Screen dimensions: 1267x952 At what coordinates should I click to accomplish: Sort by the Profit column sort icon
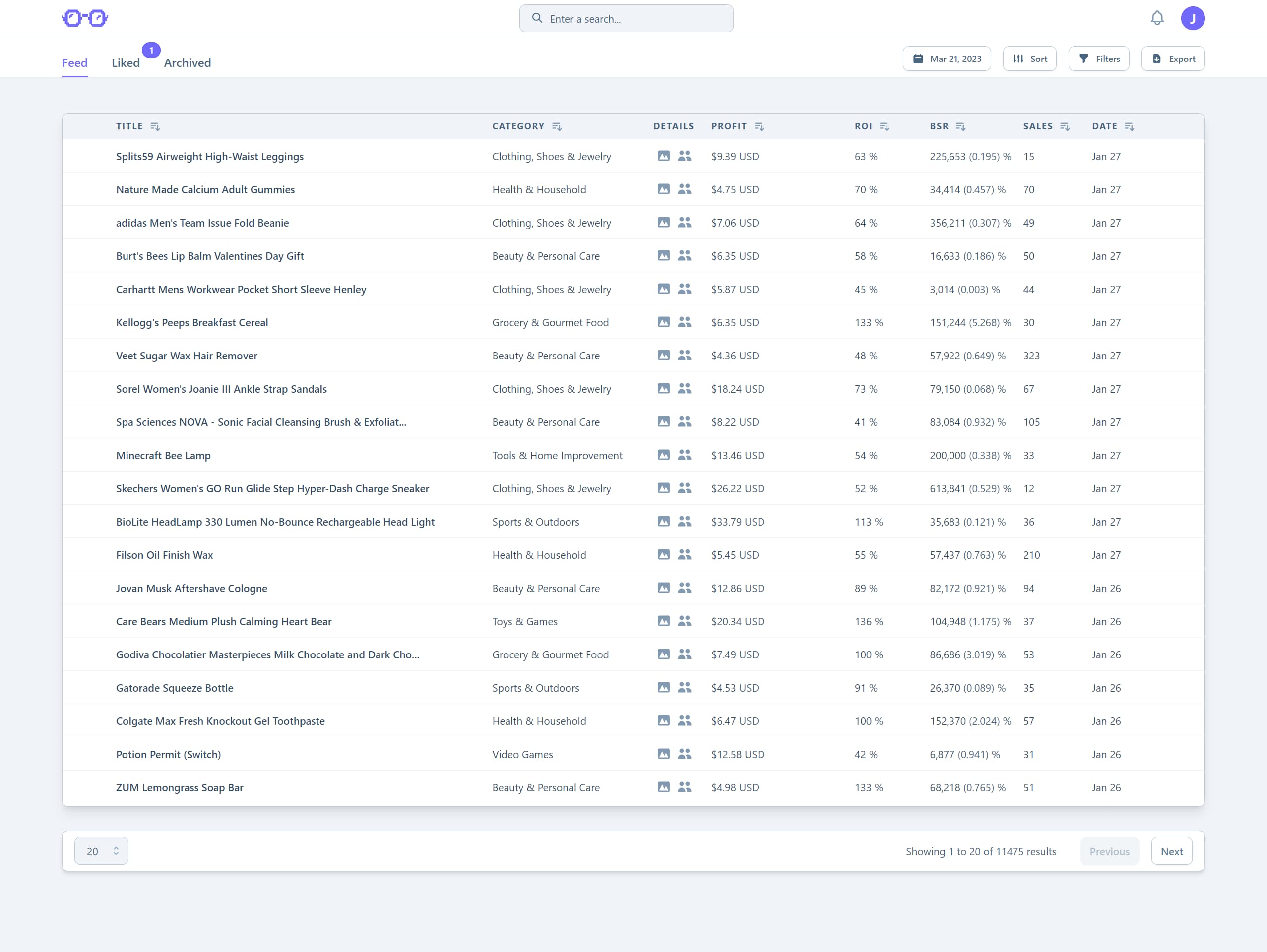pyautogui.click(x=760, y=126)
